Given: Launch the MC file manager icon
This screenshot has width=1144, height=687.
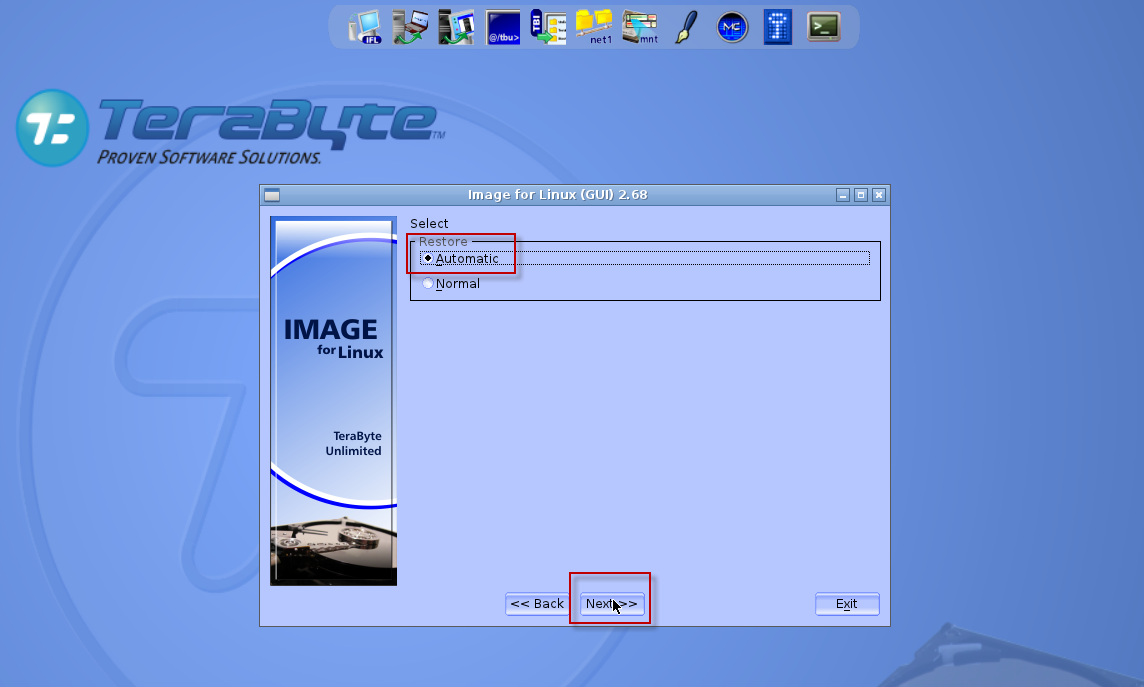Looking at the screenshot, I should (732, 28).
